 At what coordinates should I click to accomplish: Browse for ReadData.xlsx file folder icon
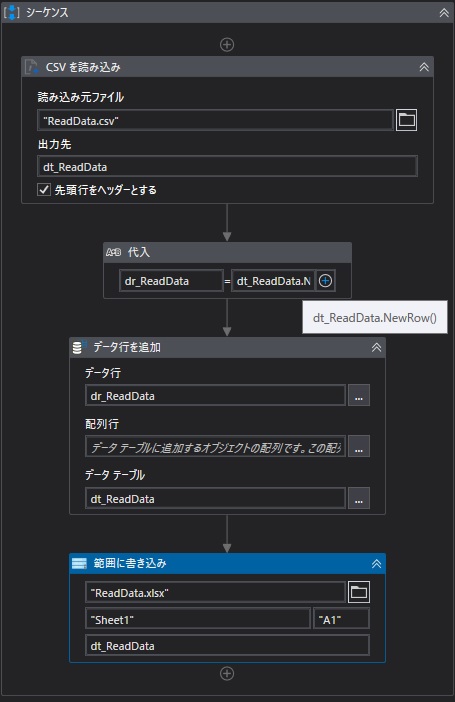[x=359, y=592]
